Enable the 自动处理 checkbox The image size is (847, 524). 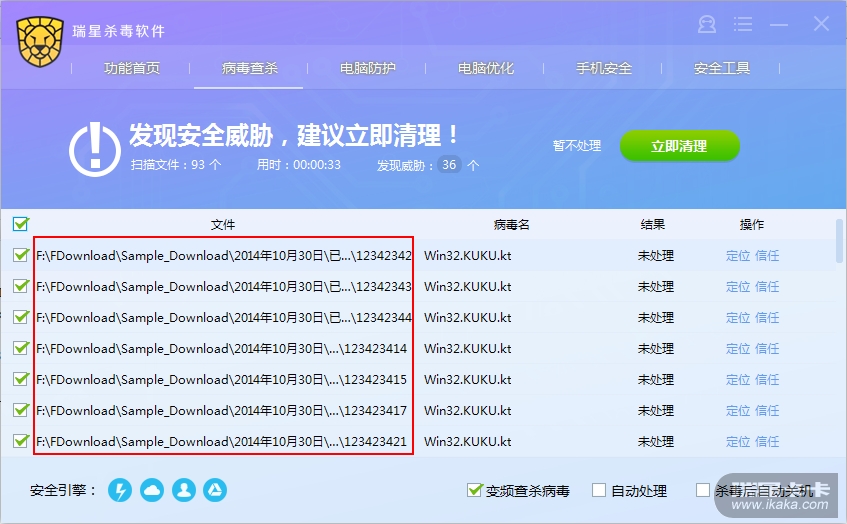(599, 490)
